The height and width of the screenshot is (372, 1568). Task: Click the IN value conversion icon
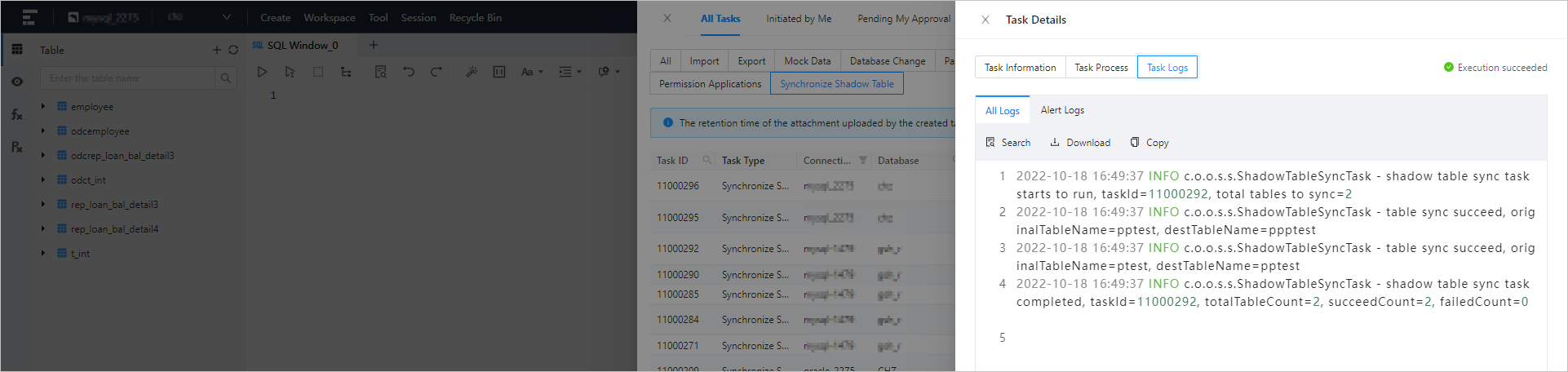pyautogui.click(x=499, y=72)
